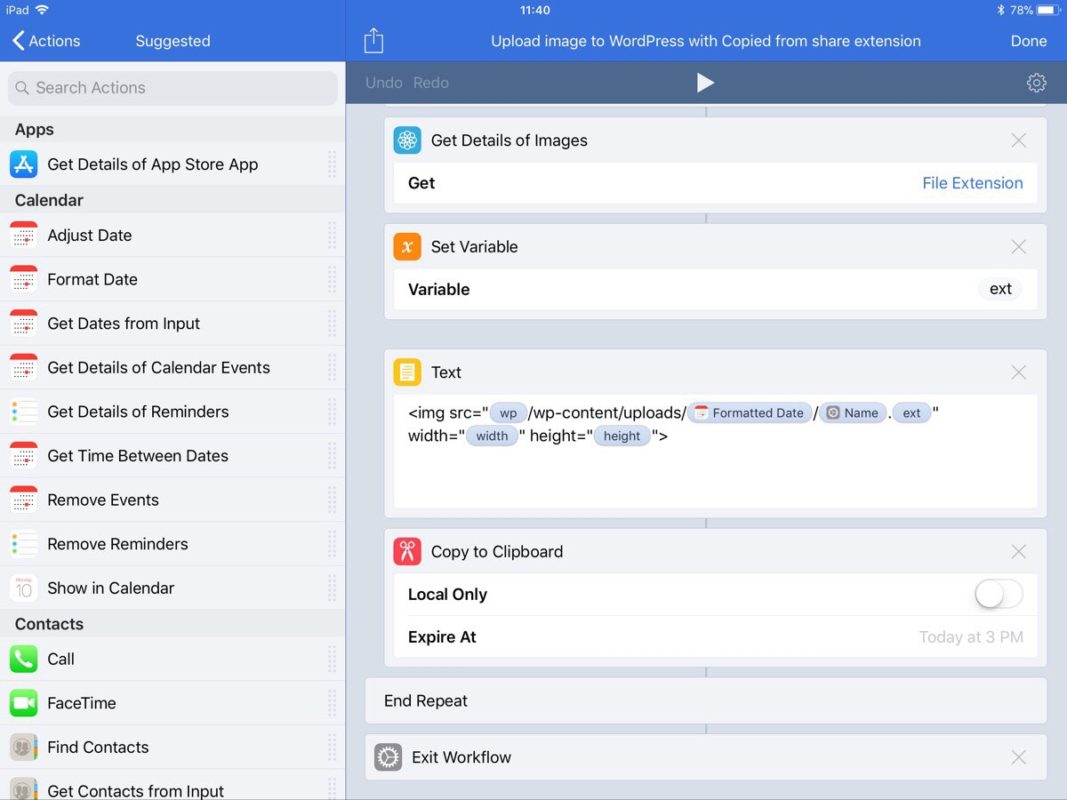Select Adjust Date calendar icon

click(24, 235)
